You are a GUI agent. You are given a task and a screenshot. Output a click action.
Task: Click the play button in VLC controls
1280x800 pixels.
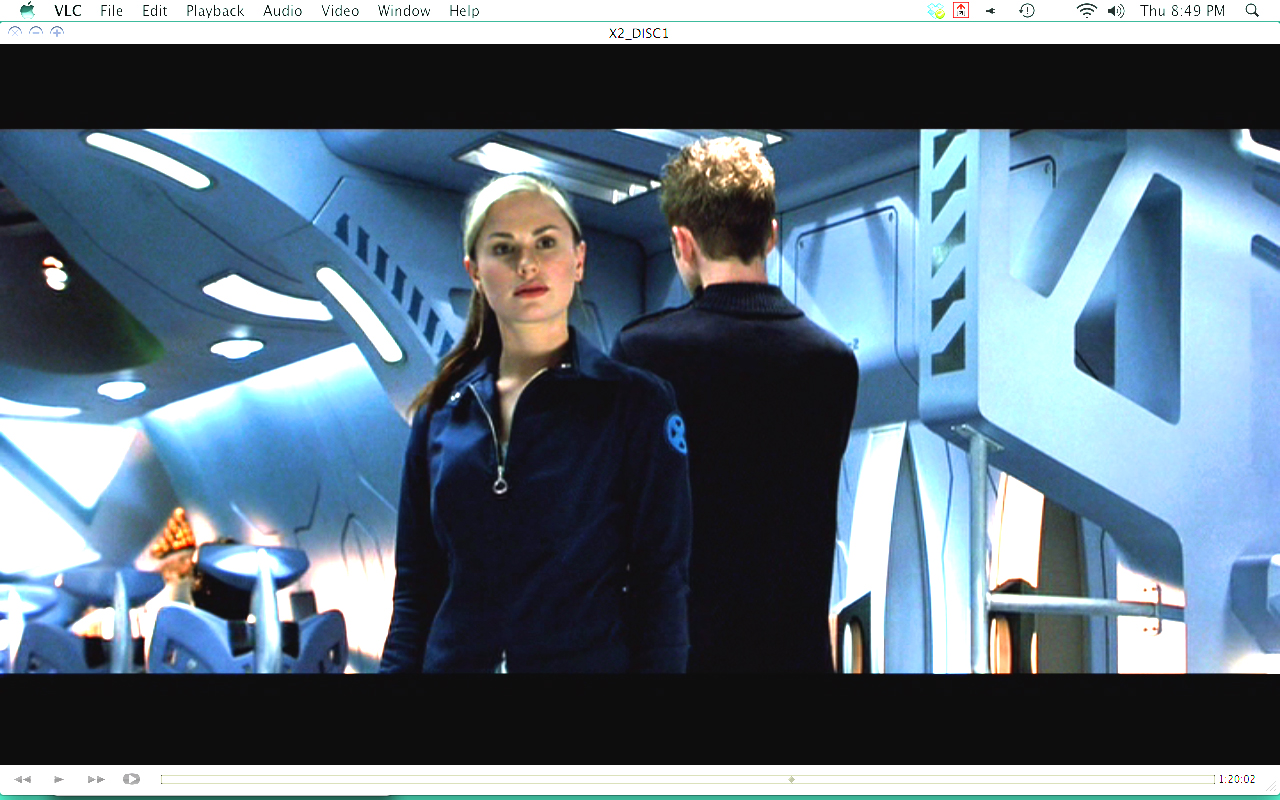(59, 779)
